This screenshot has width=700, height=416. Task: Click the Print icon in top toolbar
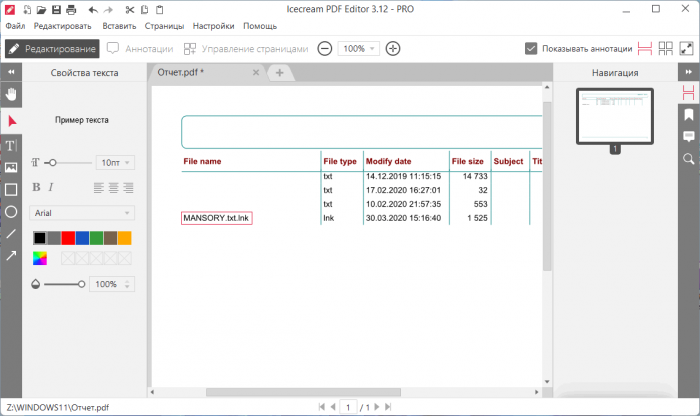tap(70, 9)
